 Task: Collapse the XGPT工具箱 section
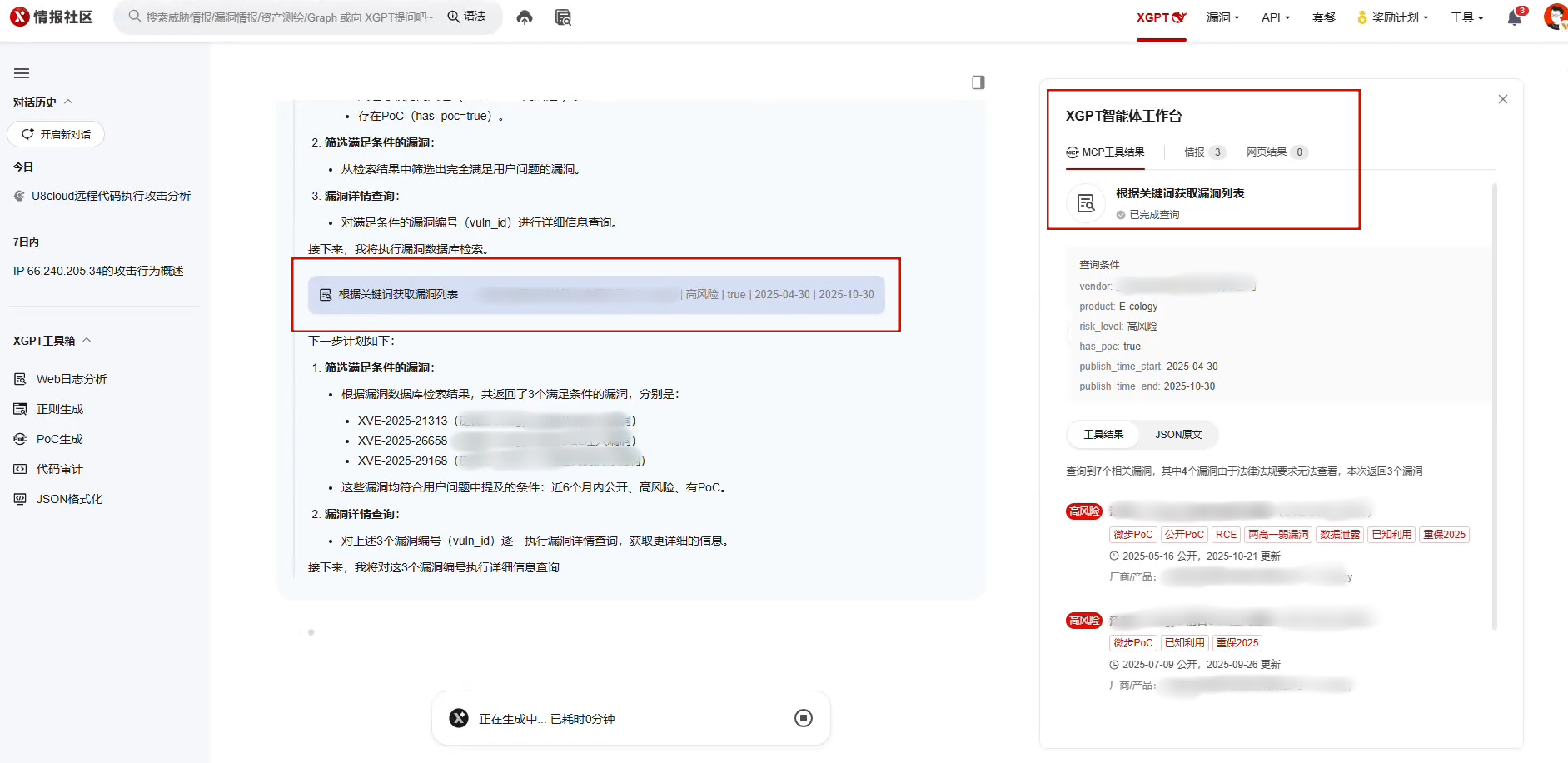pos(87,340)
